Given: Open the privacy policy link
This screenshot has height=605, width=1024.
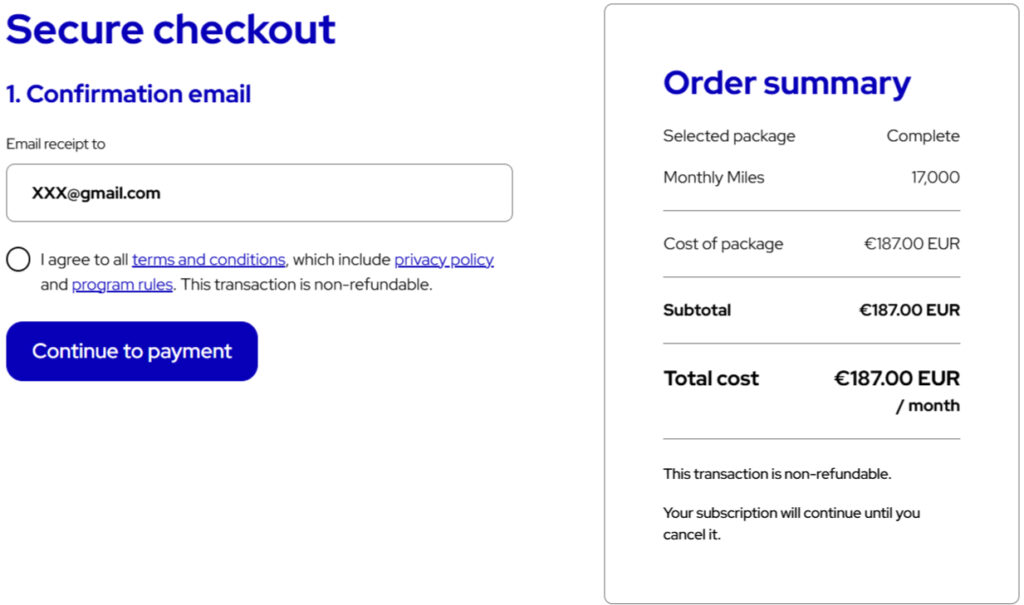Looking at the screenshot, I should 443,260.
